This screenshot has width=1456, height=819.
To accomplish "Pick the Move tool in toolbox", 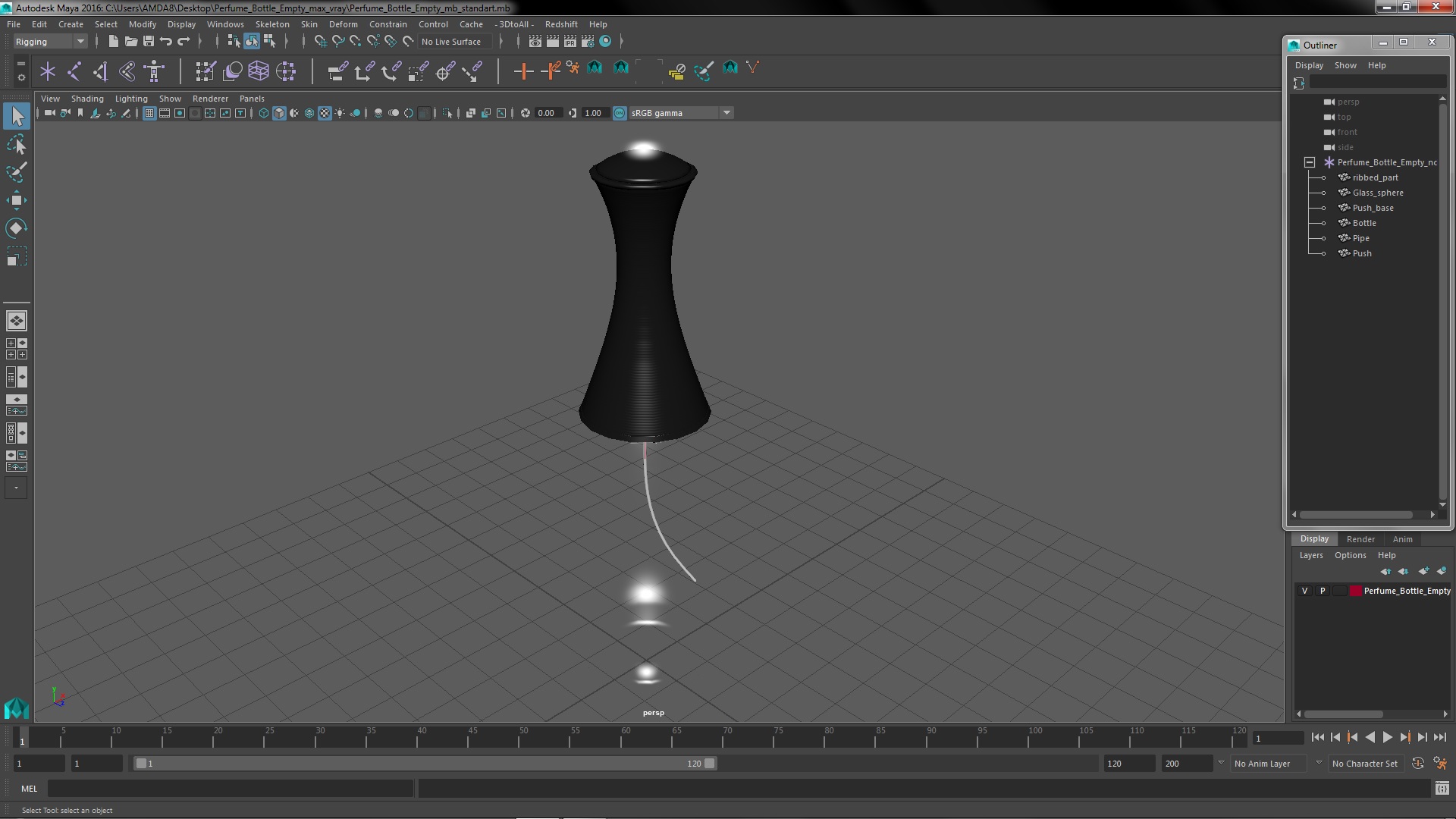I will [17, 200].
